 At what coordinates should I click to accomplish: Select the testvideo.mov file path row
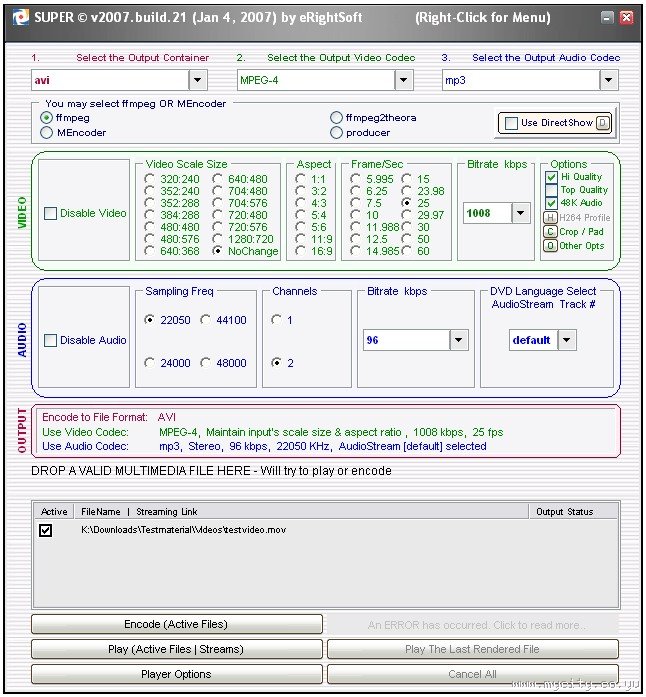[184, 530]
